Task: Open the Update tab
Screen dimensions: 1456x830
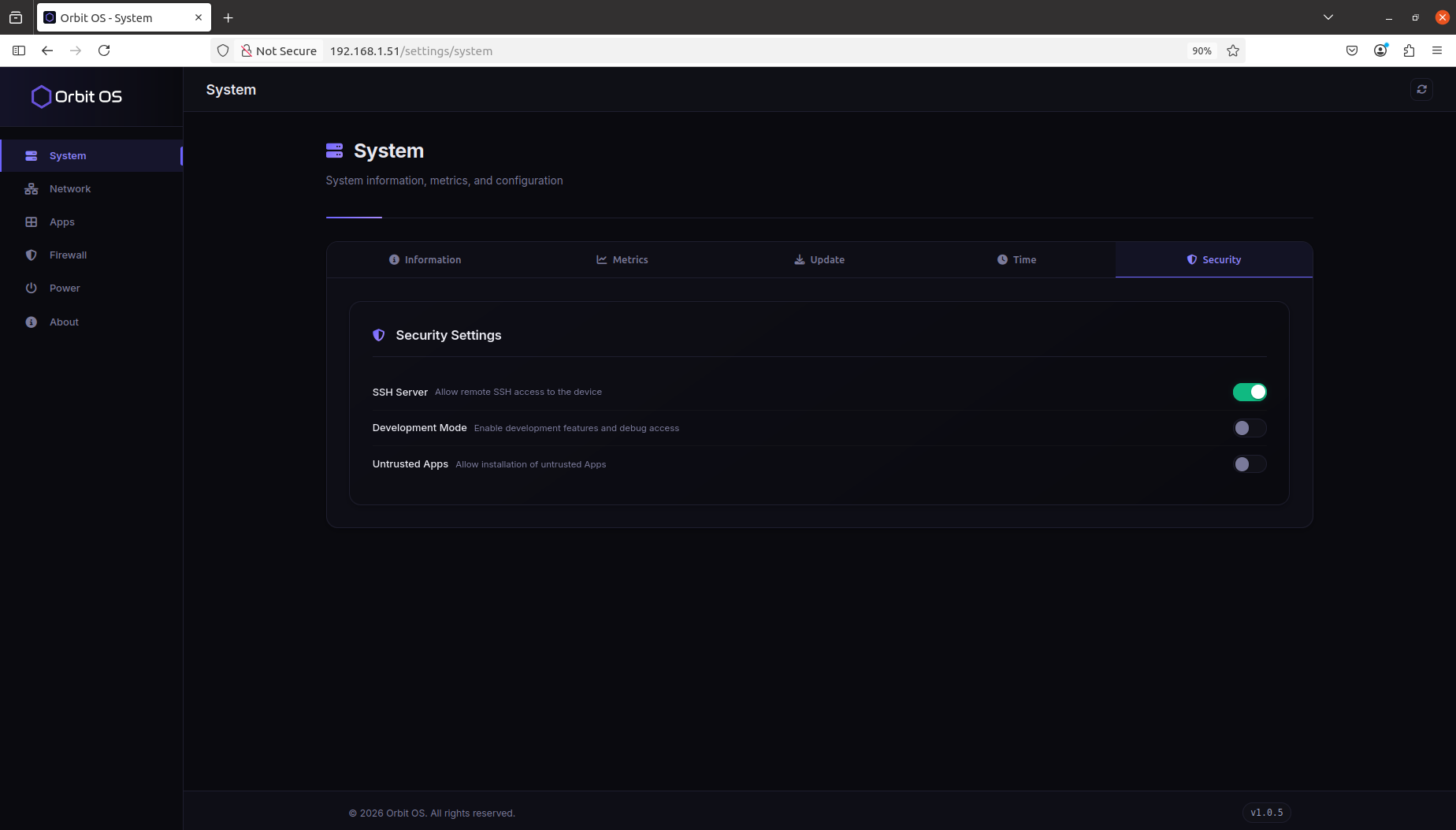Action: (819, 259)
